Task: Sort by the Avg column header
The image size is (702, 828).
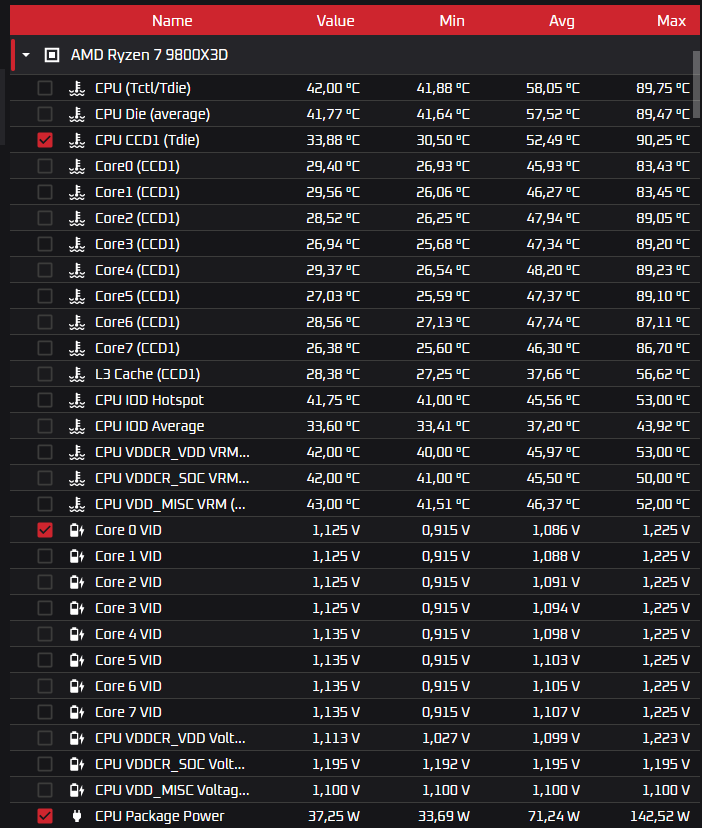Action: 561,21
